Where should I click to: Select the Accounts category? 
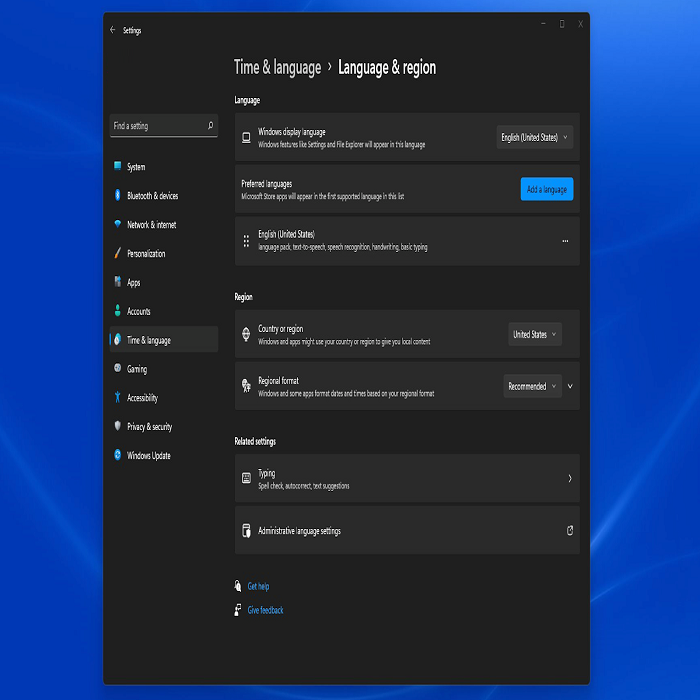[x=164, y=311]
